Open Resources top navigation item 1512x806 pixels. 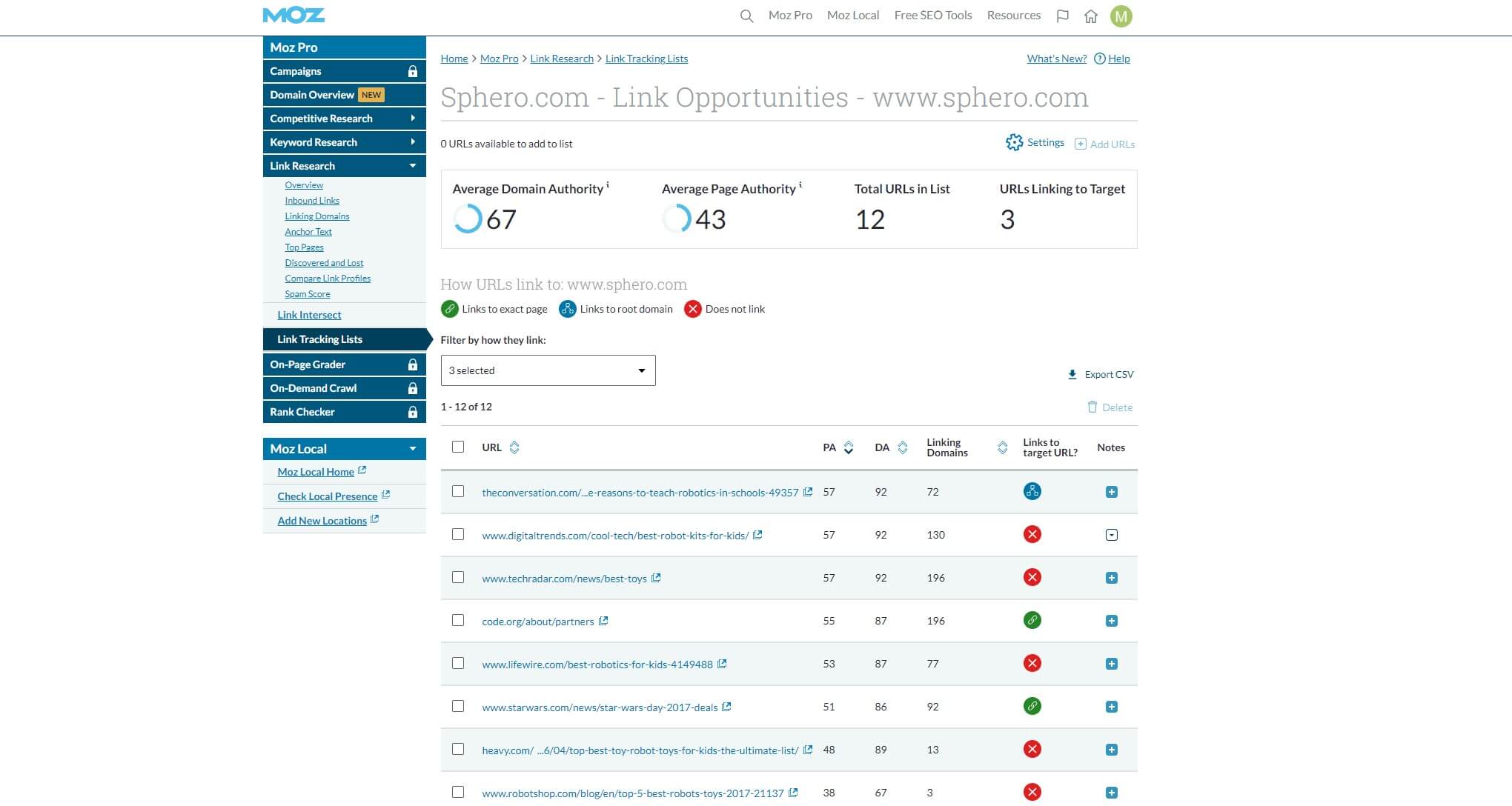(1013, 16)
